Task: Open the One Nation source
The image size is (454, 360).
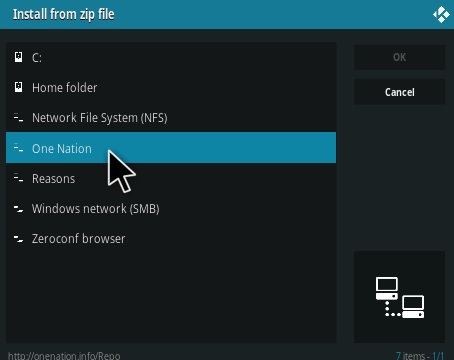Action: tap(171, 148)
